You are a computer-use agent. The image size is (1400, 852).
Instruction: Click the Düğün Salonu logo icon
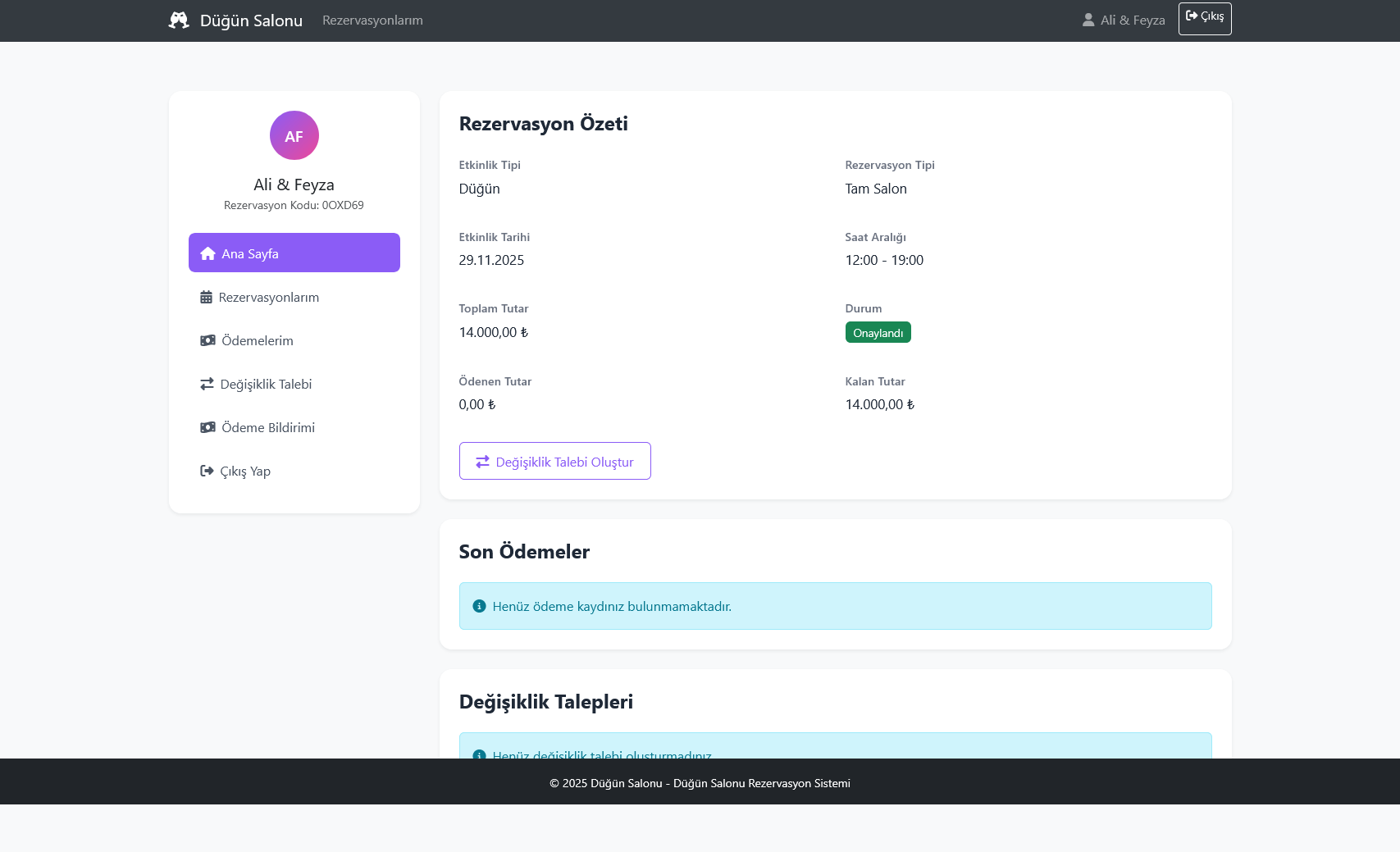tap(179, 21)
